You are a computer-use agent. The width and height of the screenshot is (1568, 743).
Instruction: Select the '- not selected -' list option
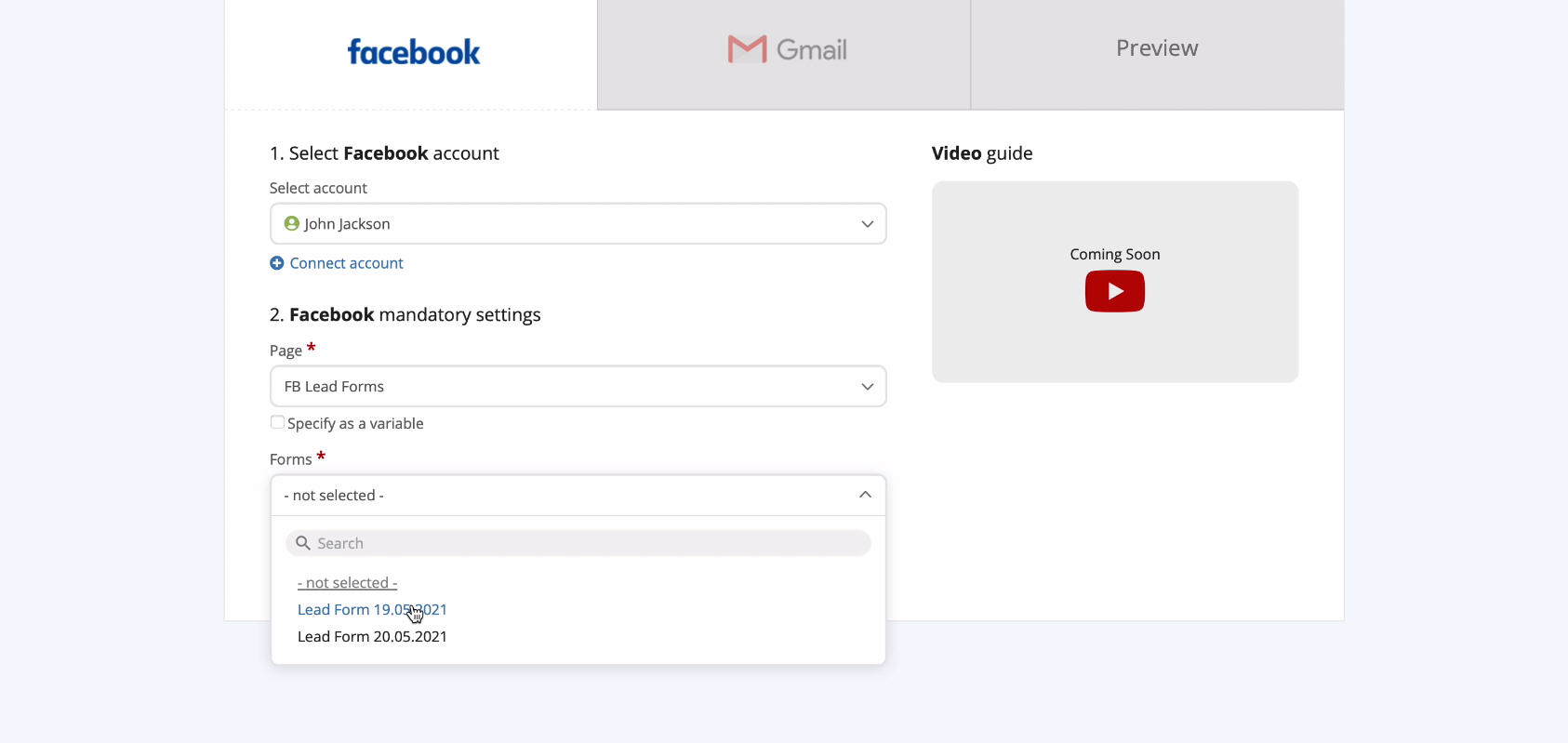pyautogui.click(x=347, y=583)
